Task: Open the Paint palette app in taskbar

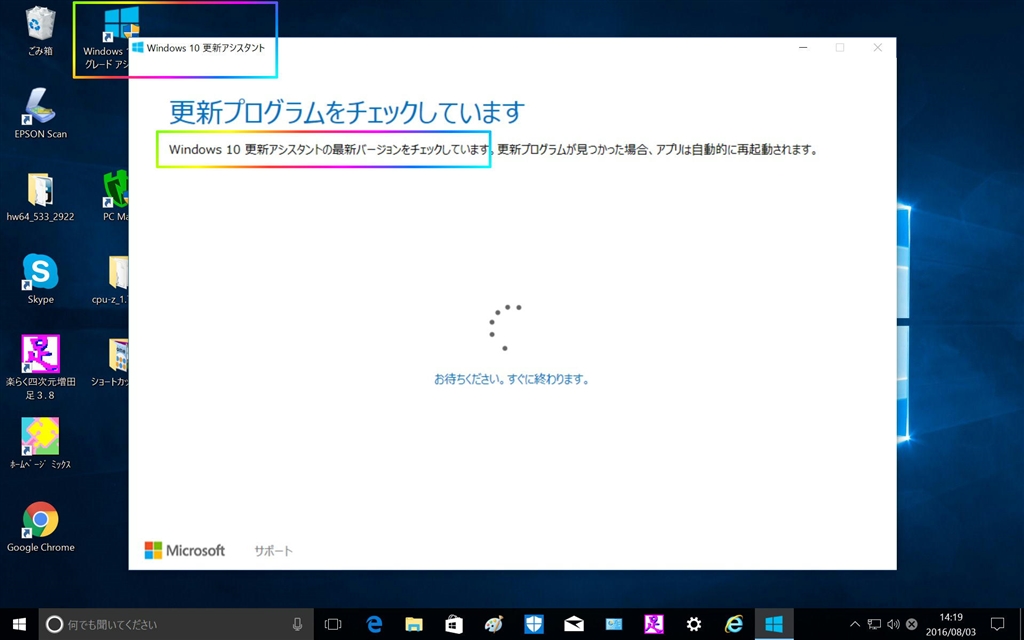Action: click(494, 624)
